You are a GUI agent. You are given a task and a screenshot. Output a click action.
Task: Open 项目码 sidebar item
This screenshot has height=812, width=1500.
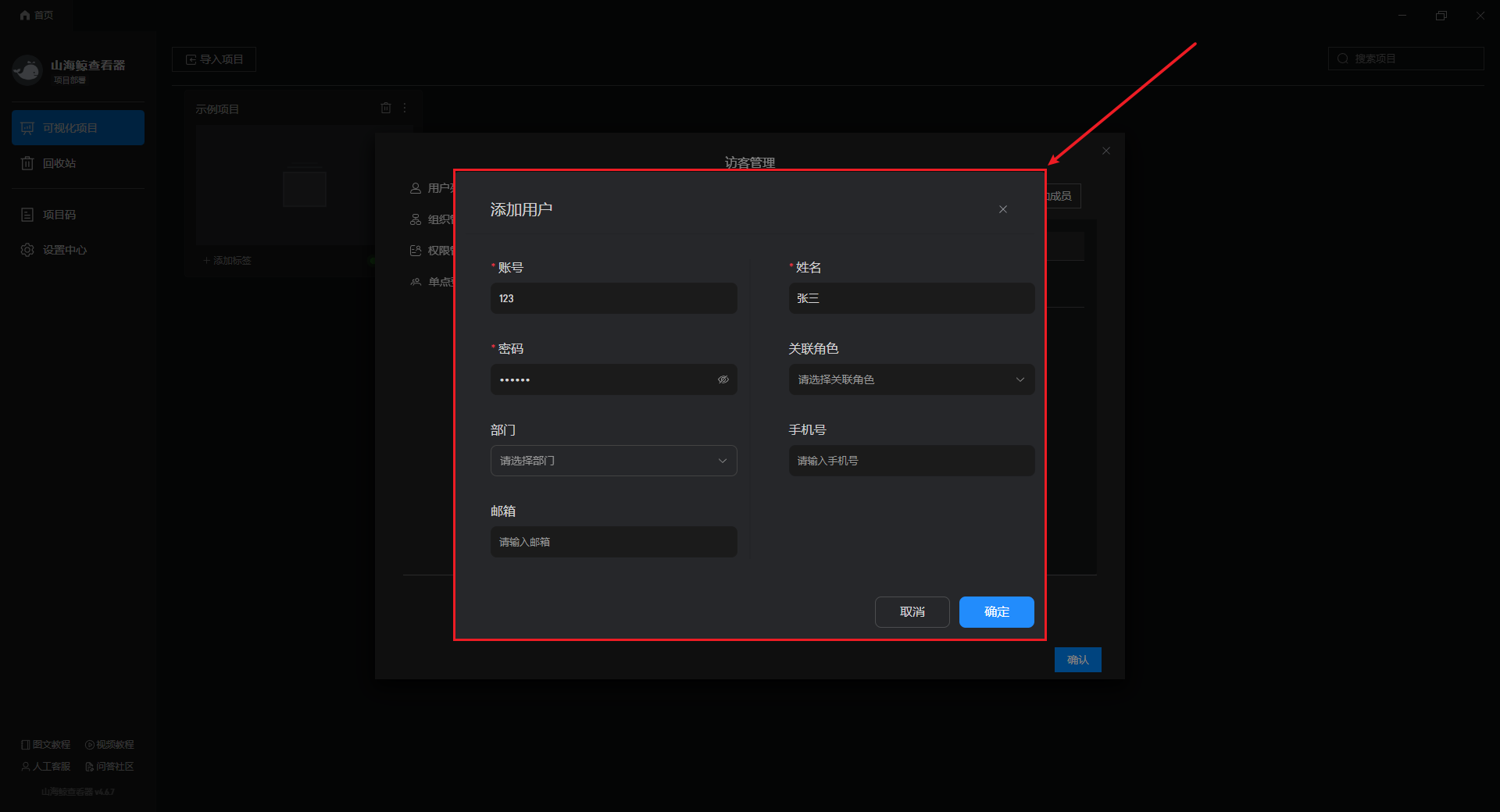tap(59, 215)
